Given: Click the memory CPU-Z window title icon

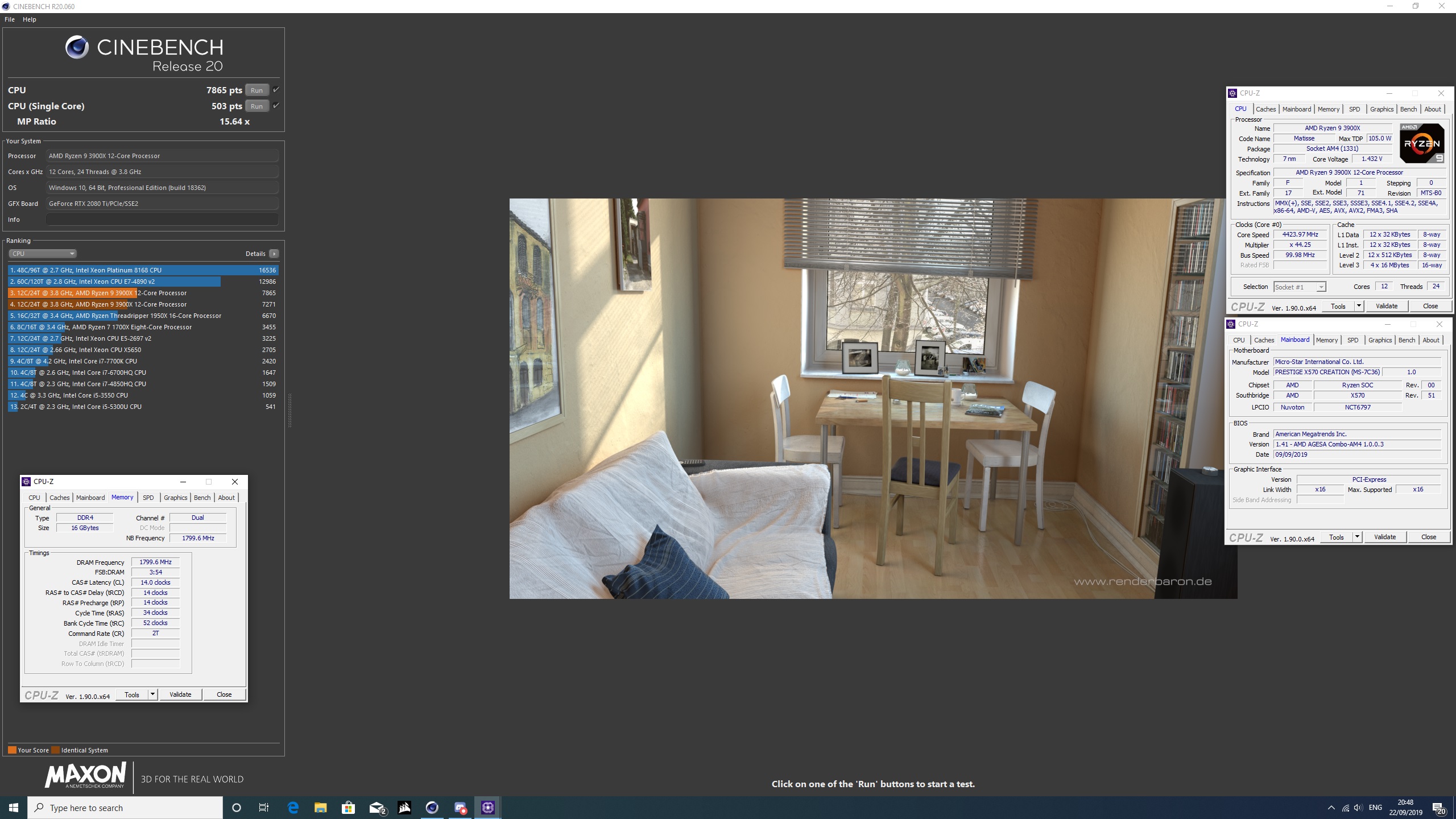Looking at the screenshot, I should click(26, 482).
